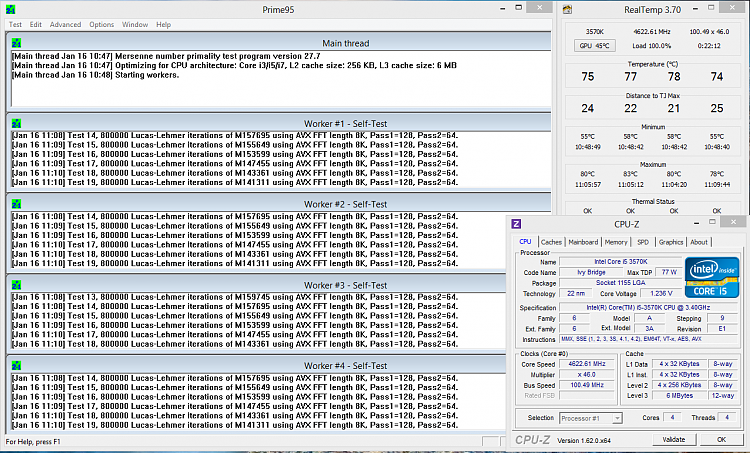The height and width of the screenshot is (453, 750).
Task: Click the Max TDP 77 W field
Action: click(x=669, y=272)
